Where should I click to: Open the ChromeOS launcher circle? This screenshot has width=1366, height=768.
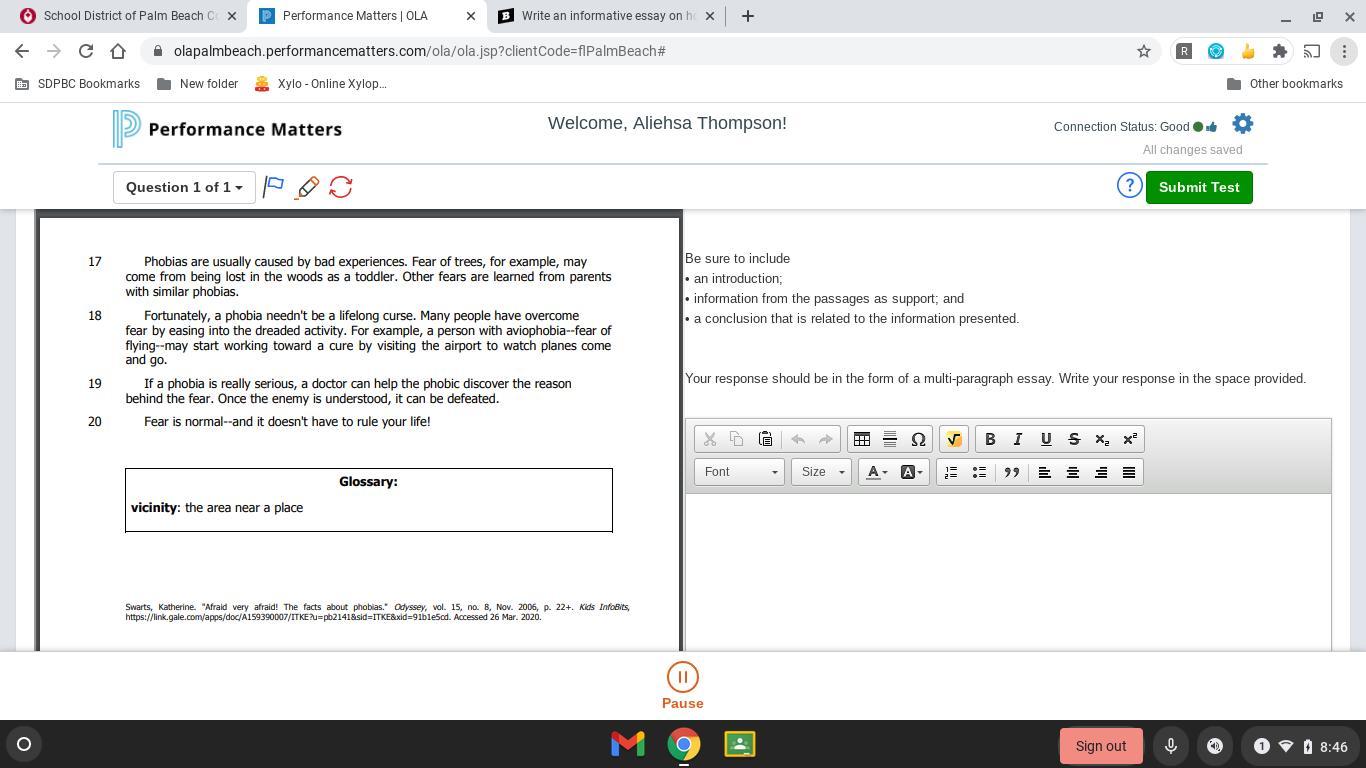(x=24, y=744)
